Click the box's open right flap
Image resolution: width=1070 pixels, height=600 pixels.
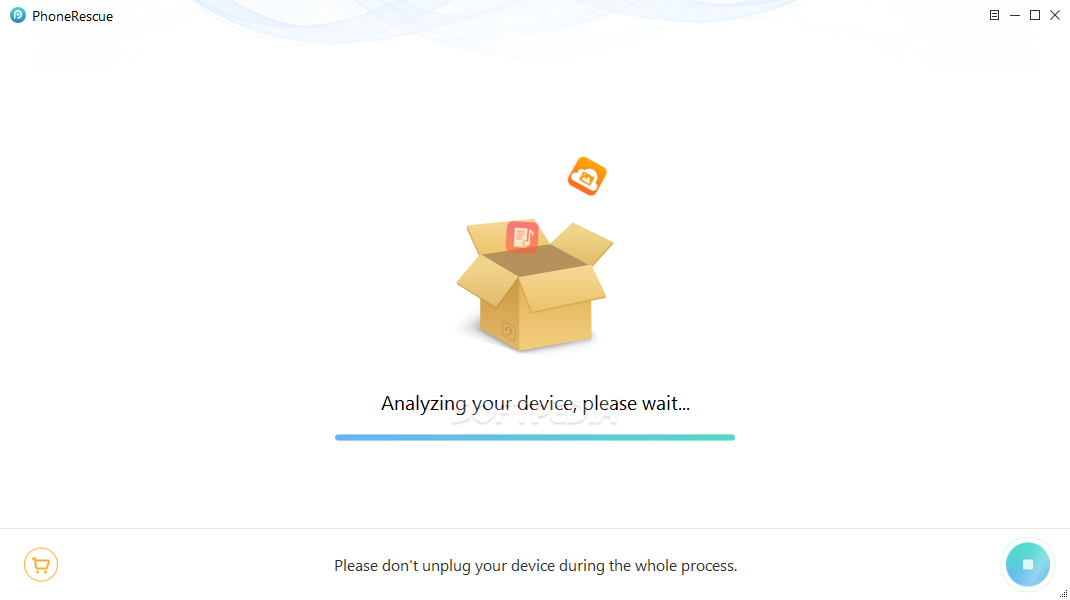coord(582,243)
